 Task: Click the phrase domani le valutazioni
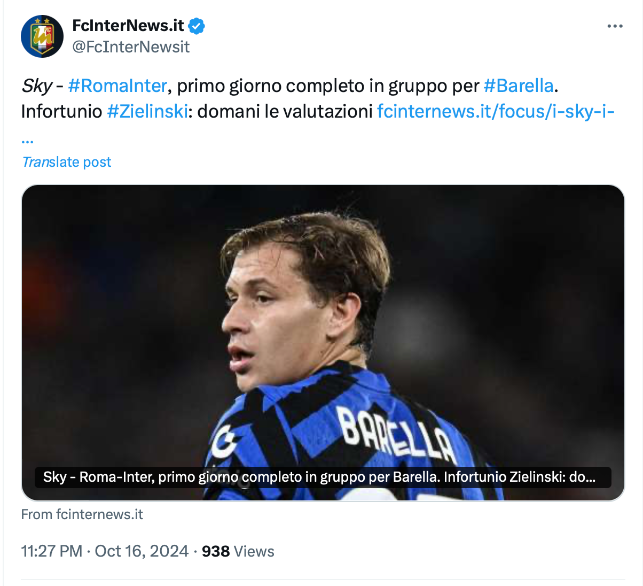291,112
